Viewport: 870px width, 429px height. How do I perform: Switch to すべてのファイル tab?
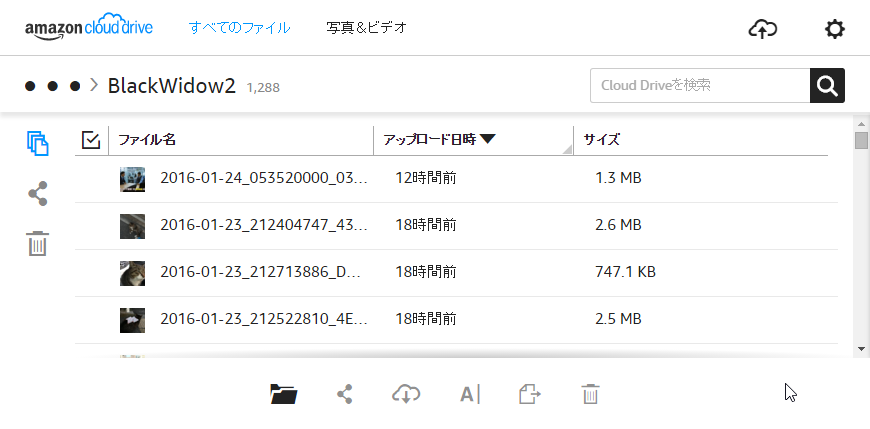(x=239, y=27)
